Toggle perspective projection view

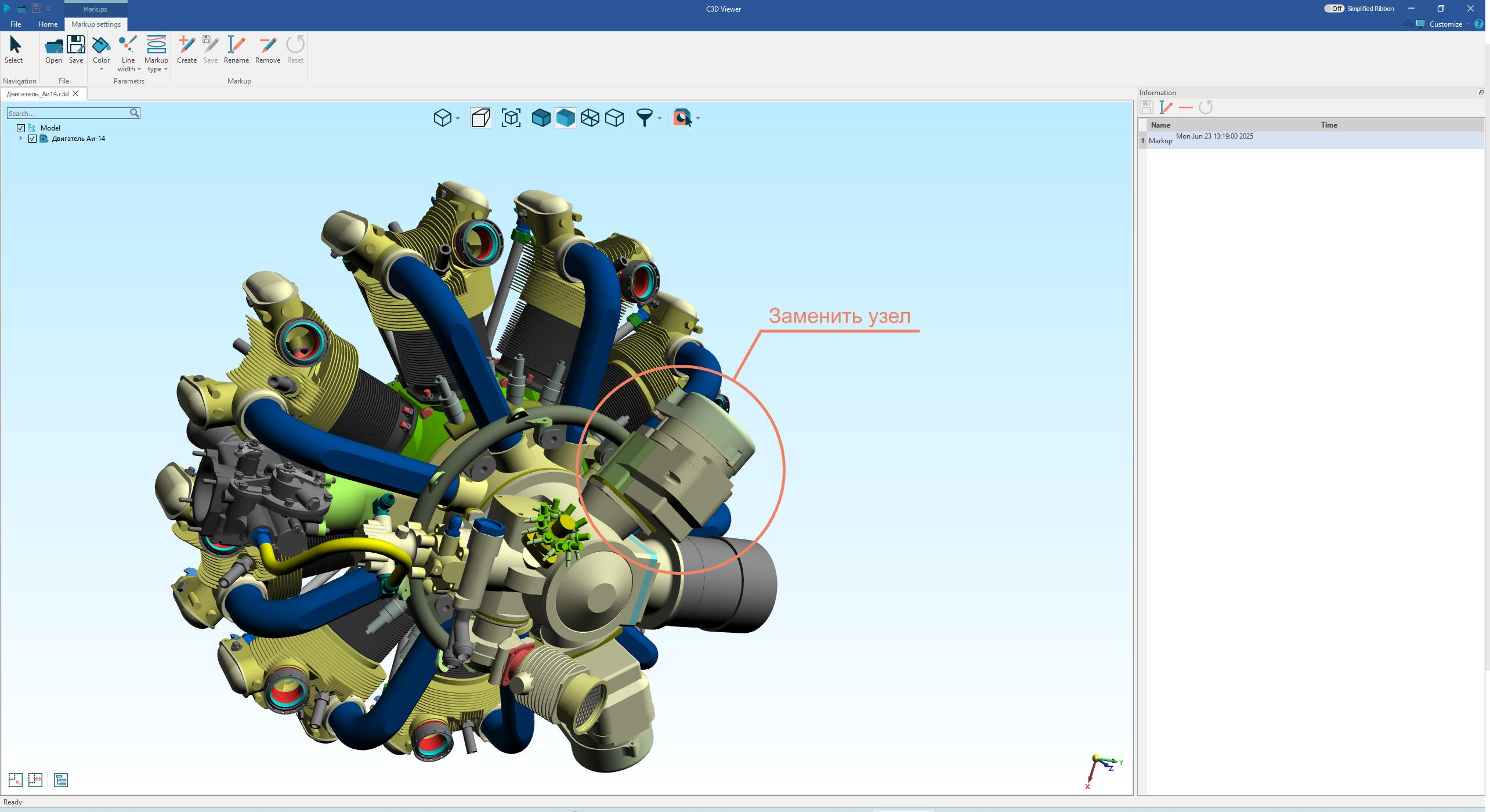[480, 118]
